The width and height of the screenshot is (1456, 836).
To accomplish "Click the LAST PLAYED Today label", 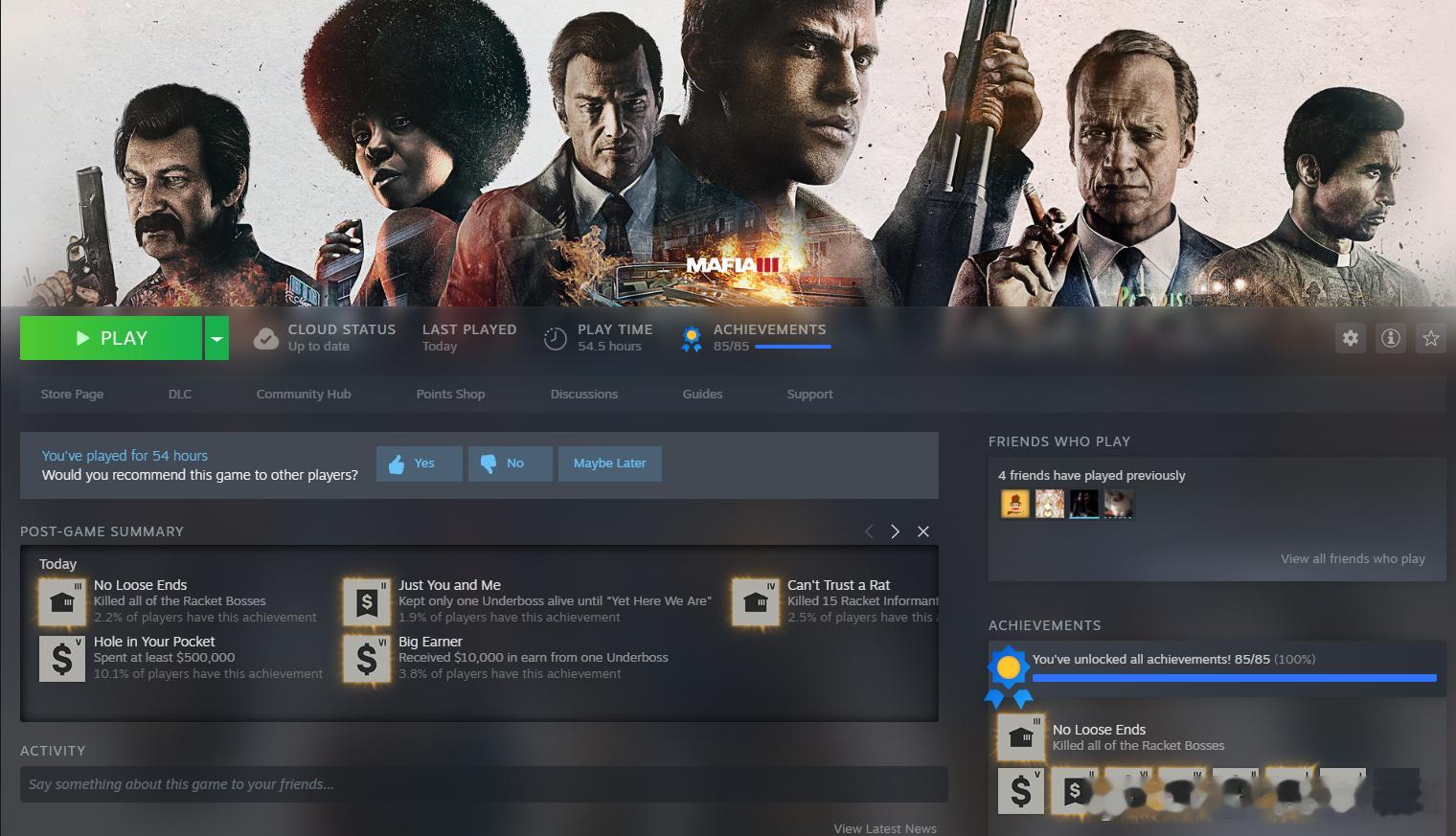I will click(x=469, y=337).
